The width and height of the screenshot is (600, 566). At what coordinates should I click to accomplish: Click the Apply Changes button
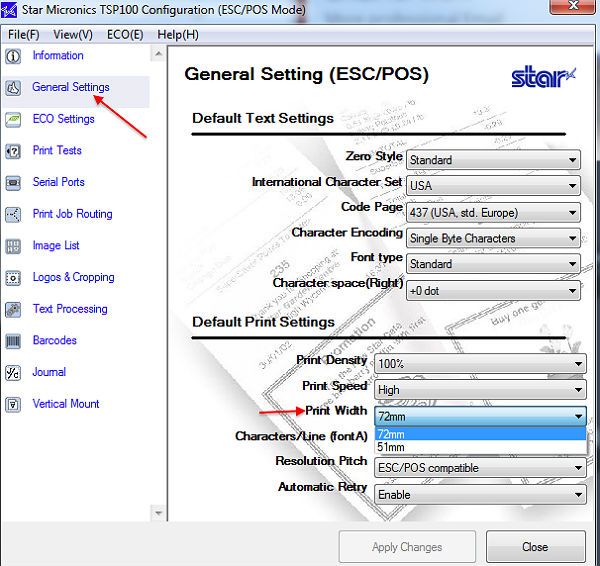[407, 547]
